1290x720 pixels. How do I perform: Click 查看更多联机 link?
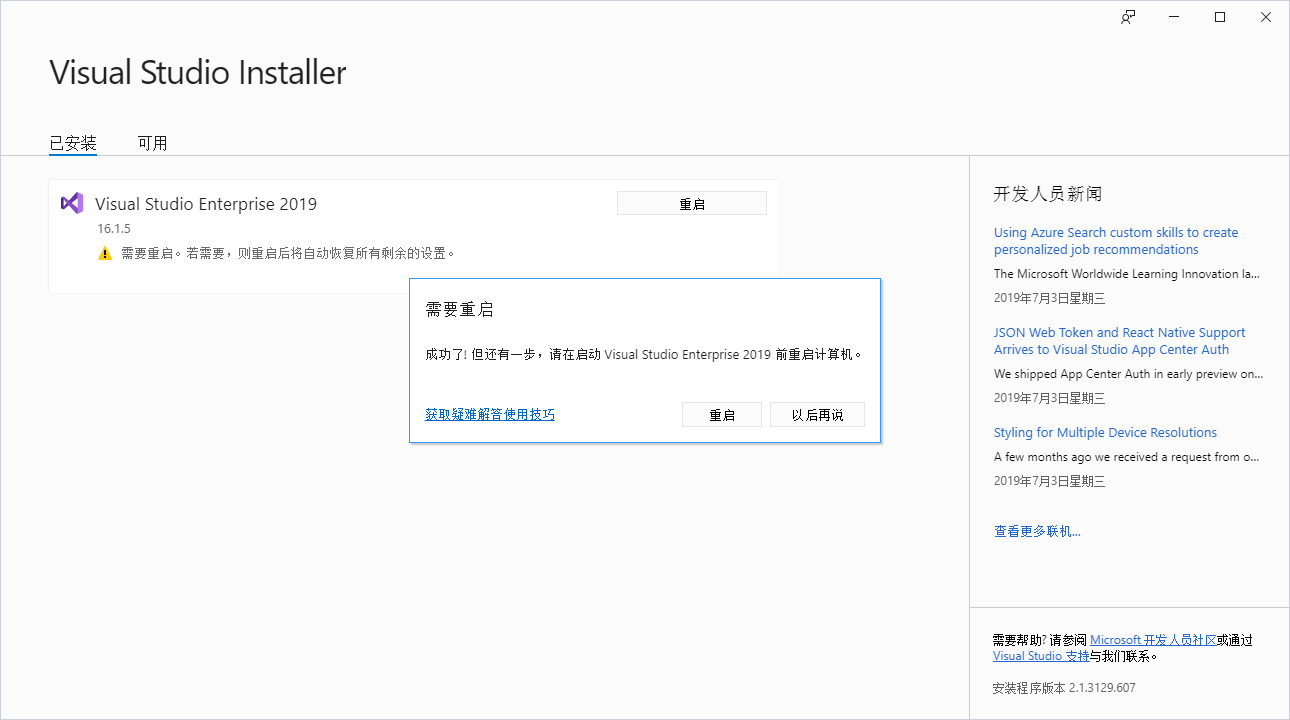point(1037,532)
